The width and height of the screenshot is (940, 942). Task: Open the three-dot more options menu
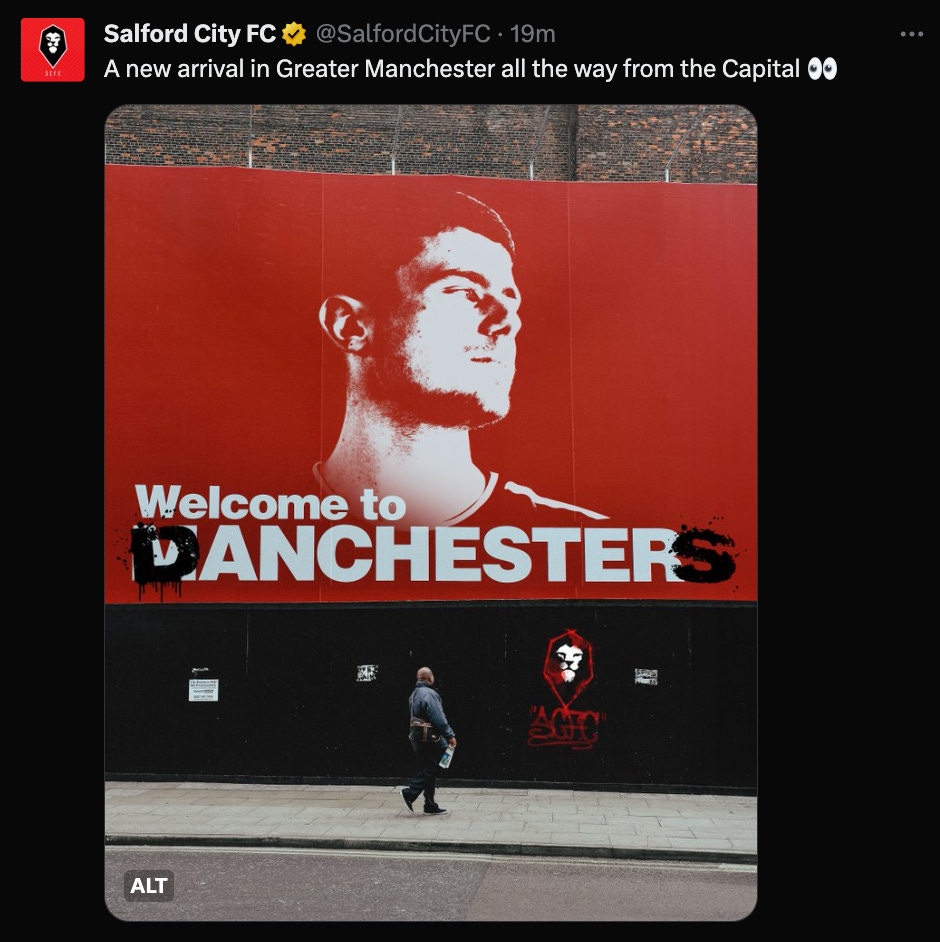[911, 34]
